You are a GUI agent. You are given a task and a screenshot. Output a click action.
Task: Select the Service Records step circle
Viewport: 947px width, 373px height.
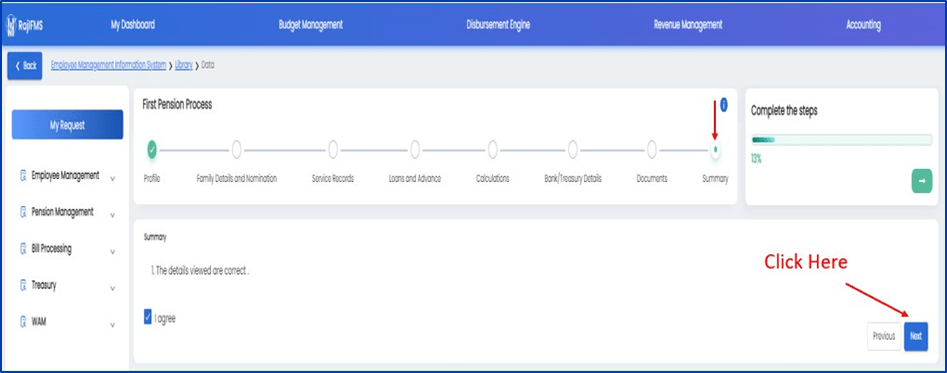333,148
